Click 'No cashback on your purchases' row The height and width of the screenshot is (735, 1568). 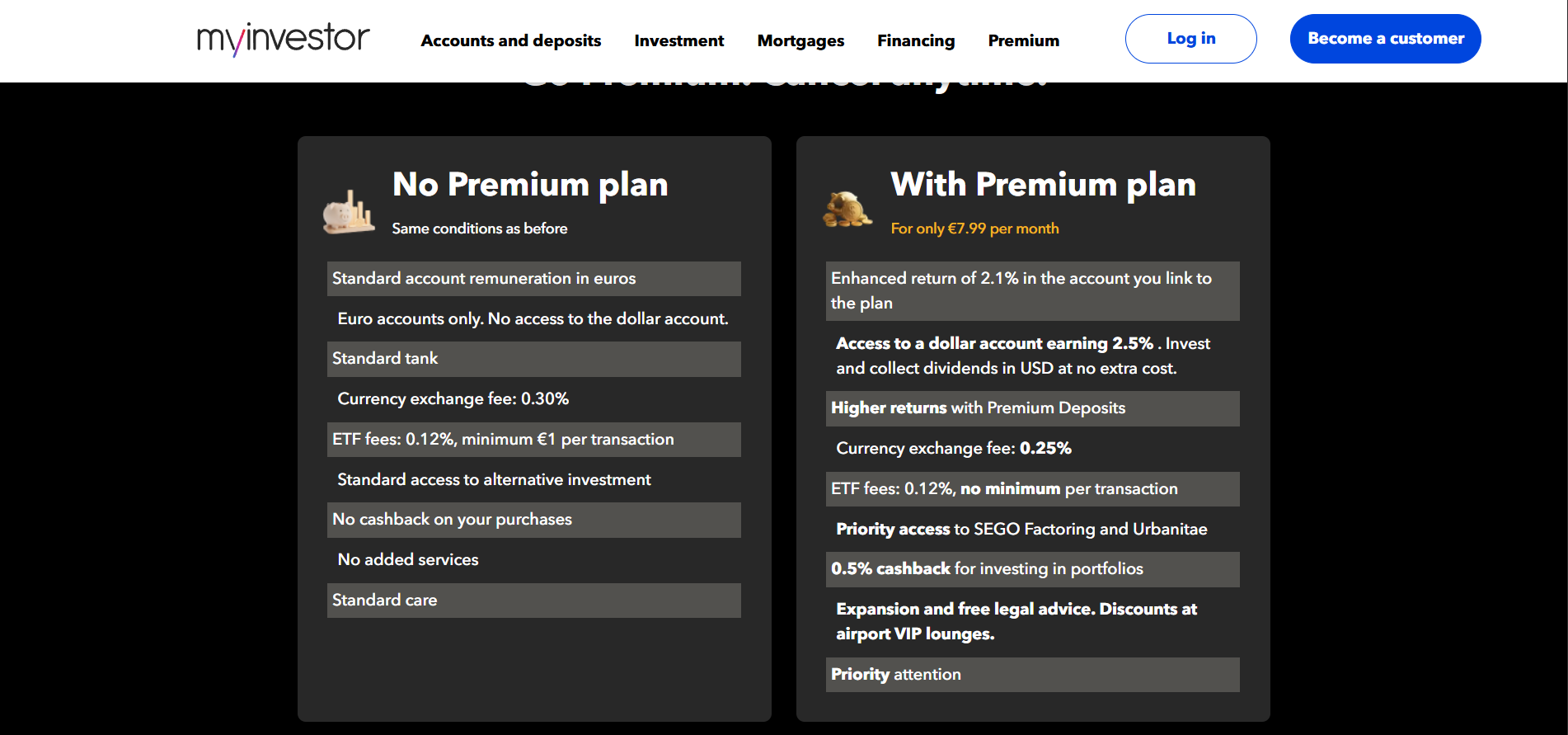(x=533, y=520)
